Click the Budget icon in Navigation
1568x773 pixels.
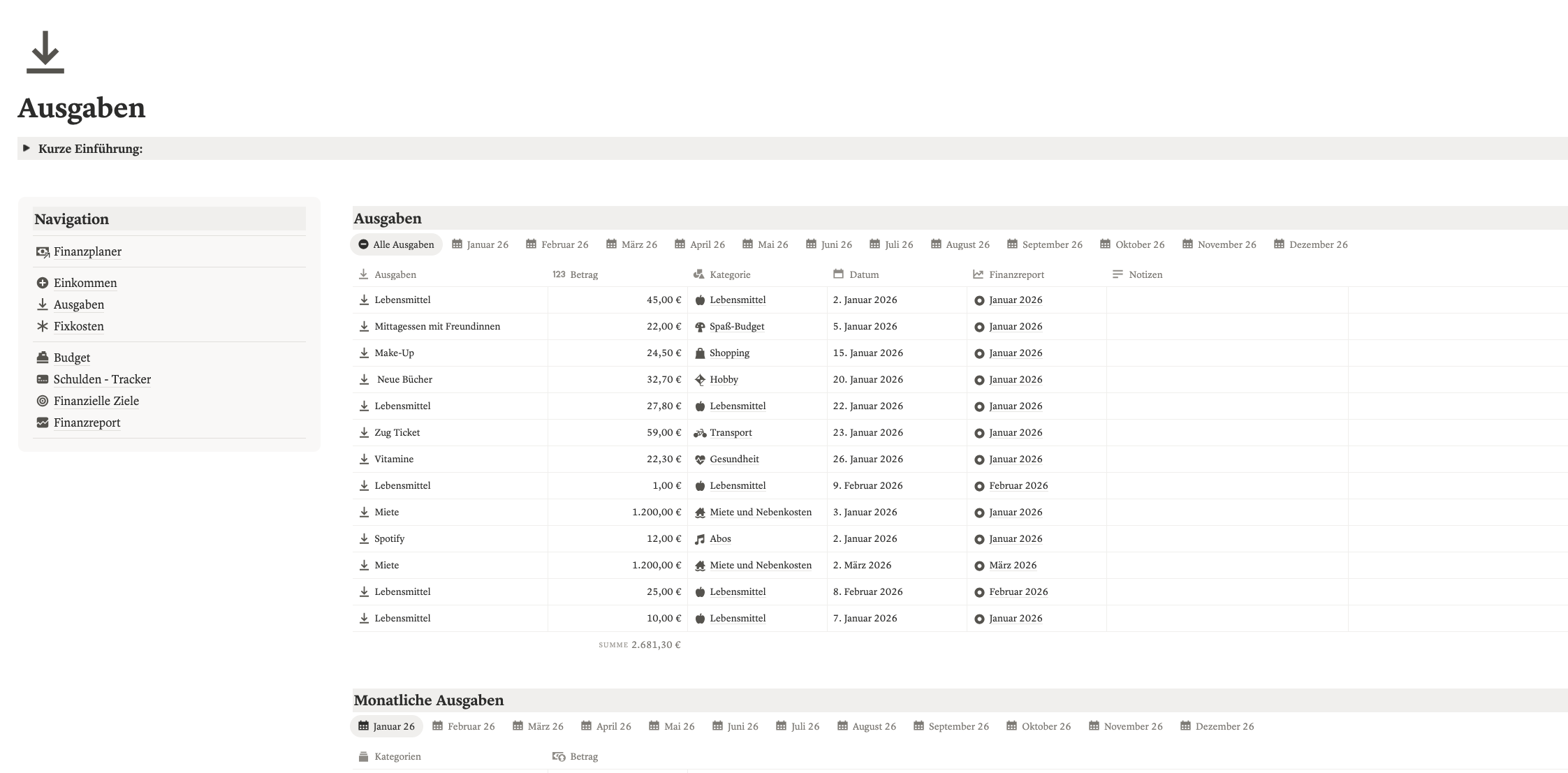click(x=43, y=358)
